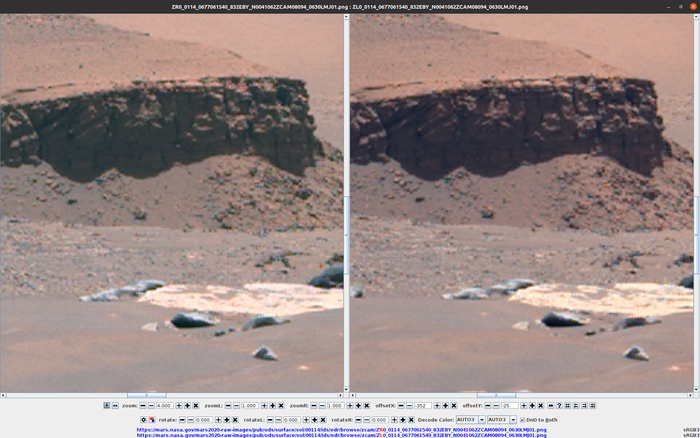Click the bold minus button beside offsetX
The height and width of the screenshot is (438, 700).
pos(401,406)
